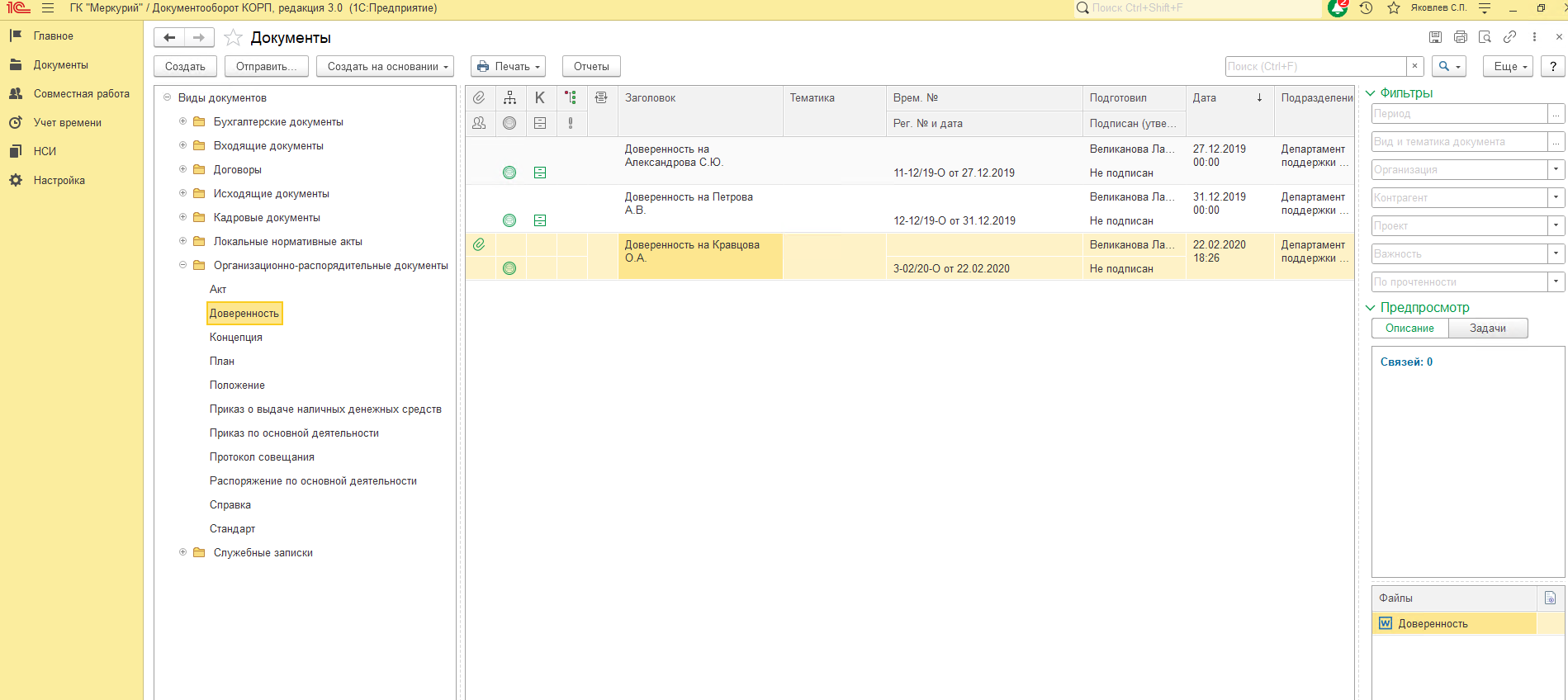Open Создать на основании dropdown
Viewport: 1568px width, 700px height.
(385, 67)
